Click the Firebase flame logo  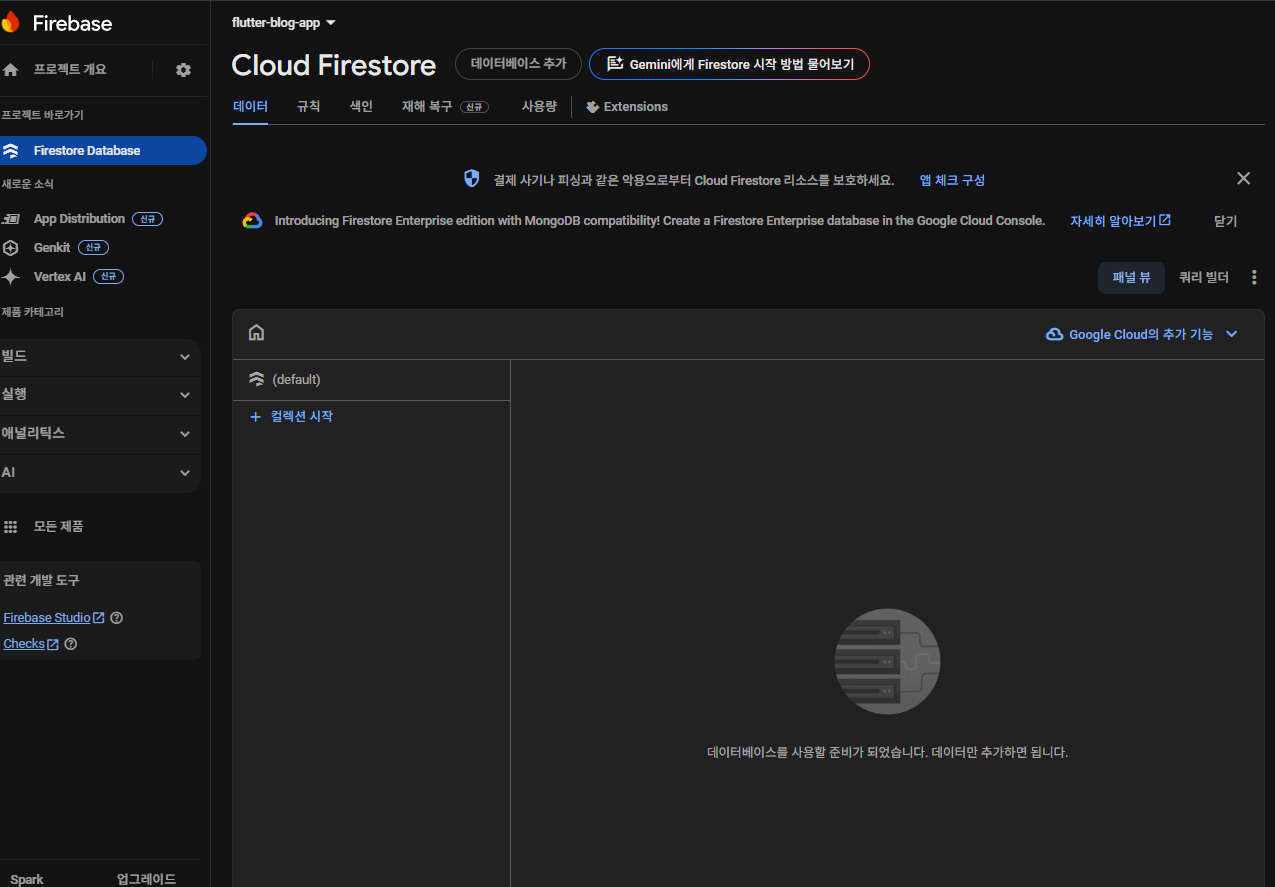click(x=10, y=22)
